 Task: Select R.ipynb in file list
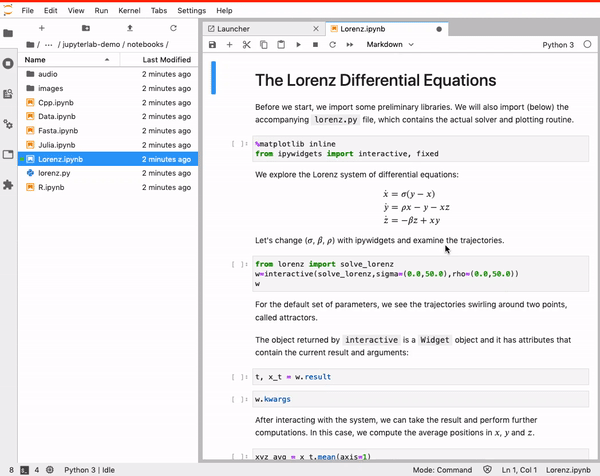(108, 187)
